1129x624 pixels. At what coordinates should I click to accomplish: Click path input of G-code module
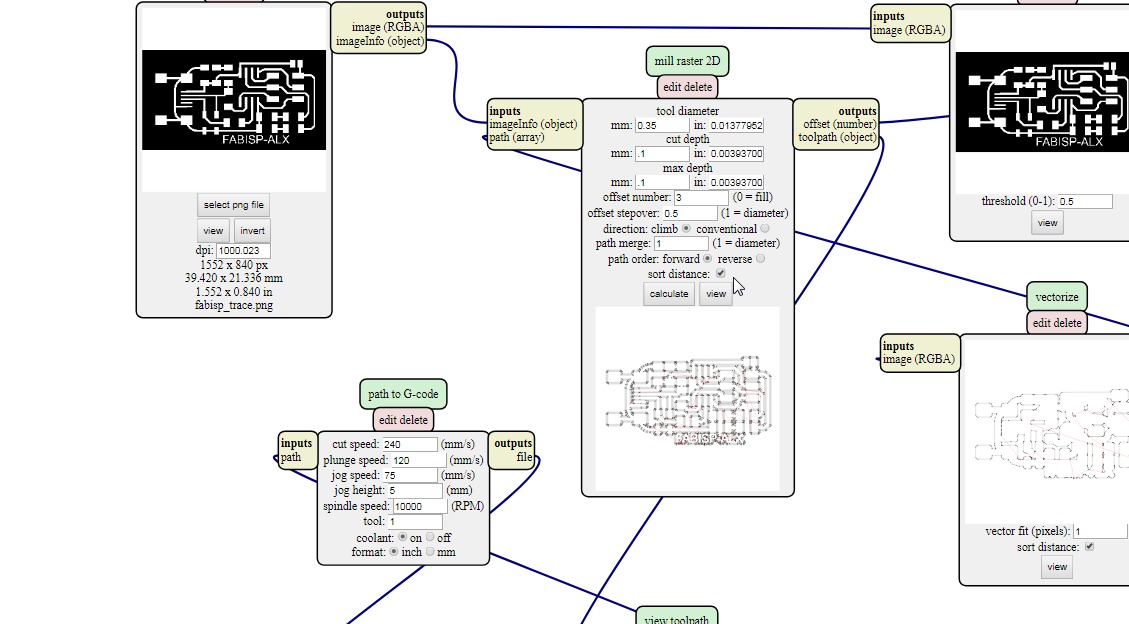291,457
